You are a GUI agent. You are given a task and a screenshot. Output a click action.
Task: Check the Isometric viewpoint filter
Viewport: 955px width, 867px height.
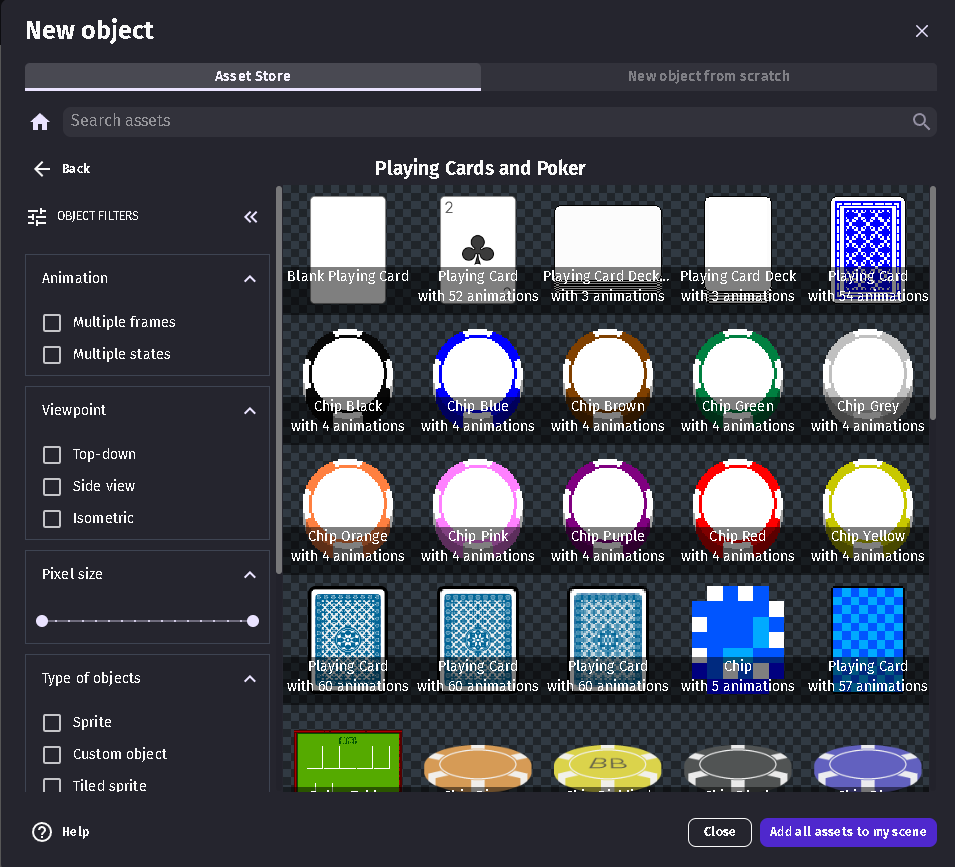click(x=52, y=519)
